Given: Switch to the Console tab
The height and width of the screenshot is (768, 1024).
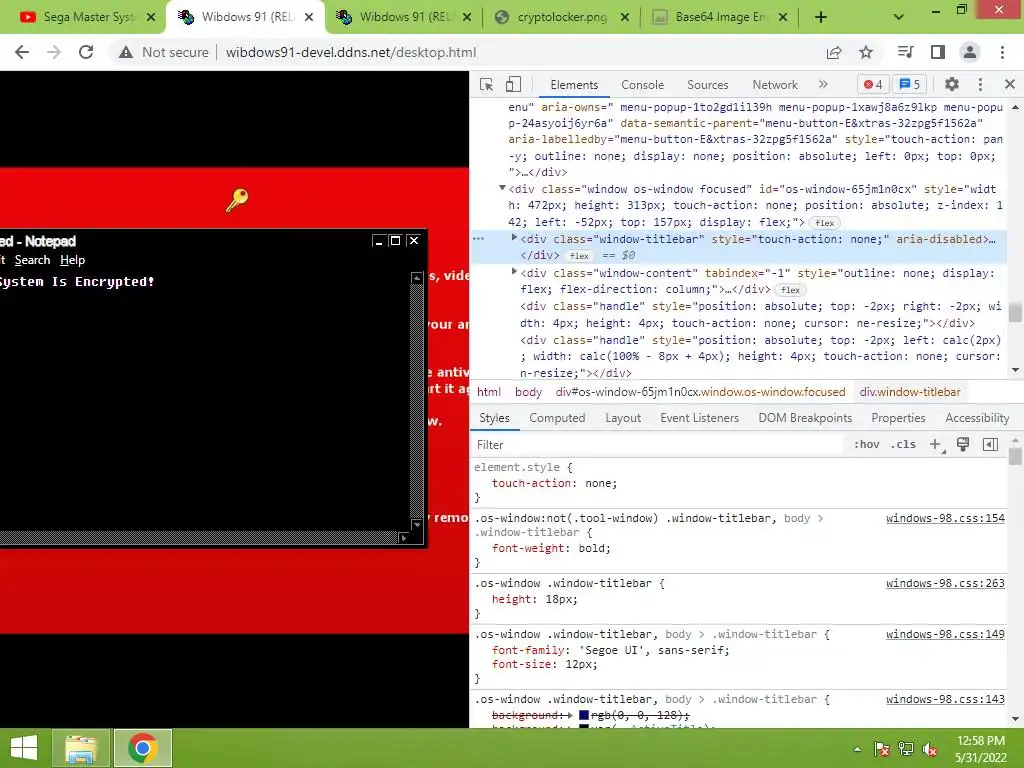Looking at the screenshot, I should (643, 85).
